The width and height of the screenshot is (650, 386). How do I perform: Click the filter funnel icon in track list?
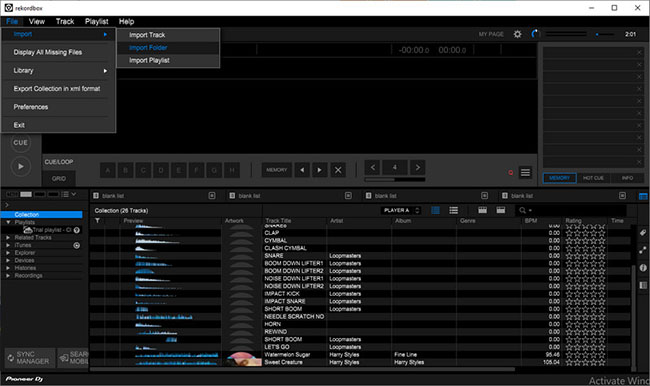(97, 221)
